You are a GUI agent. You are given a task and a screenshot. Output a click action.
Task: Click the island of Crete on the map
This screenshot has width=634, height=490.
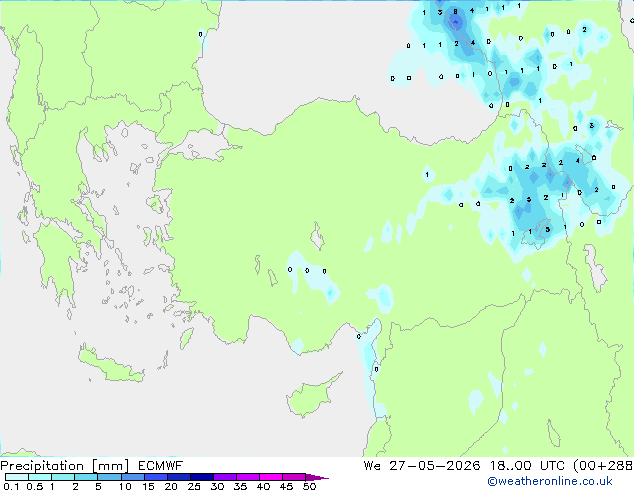(x=110, y=365)
